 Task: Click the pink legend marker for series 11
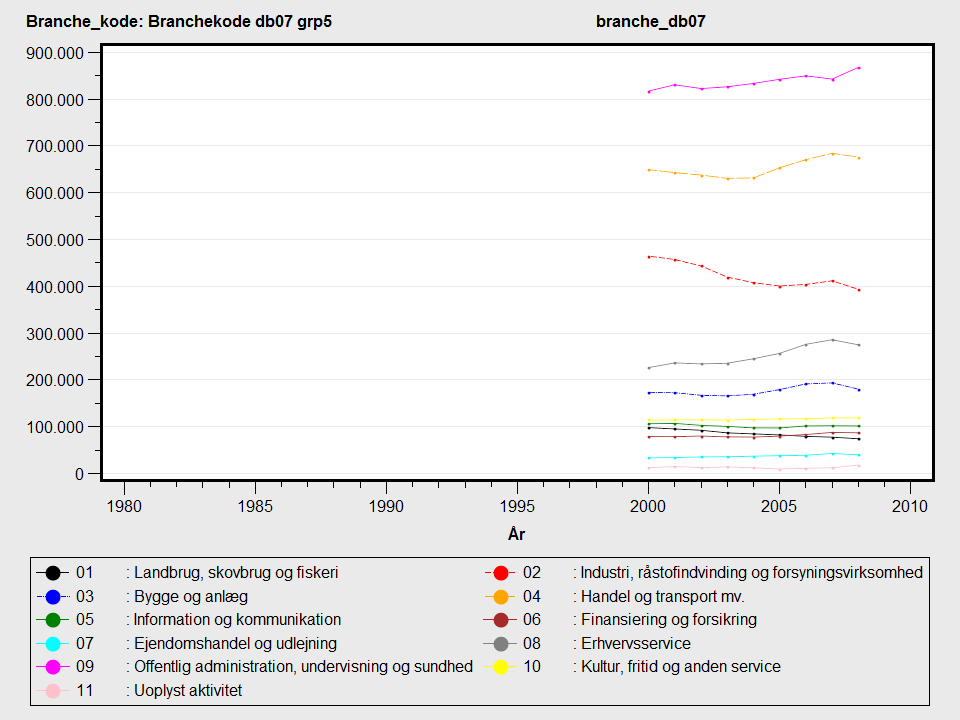click(52, 690)
